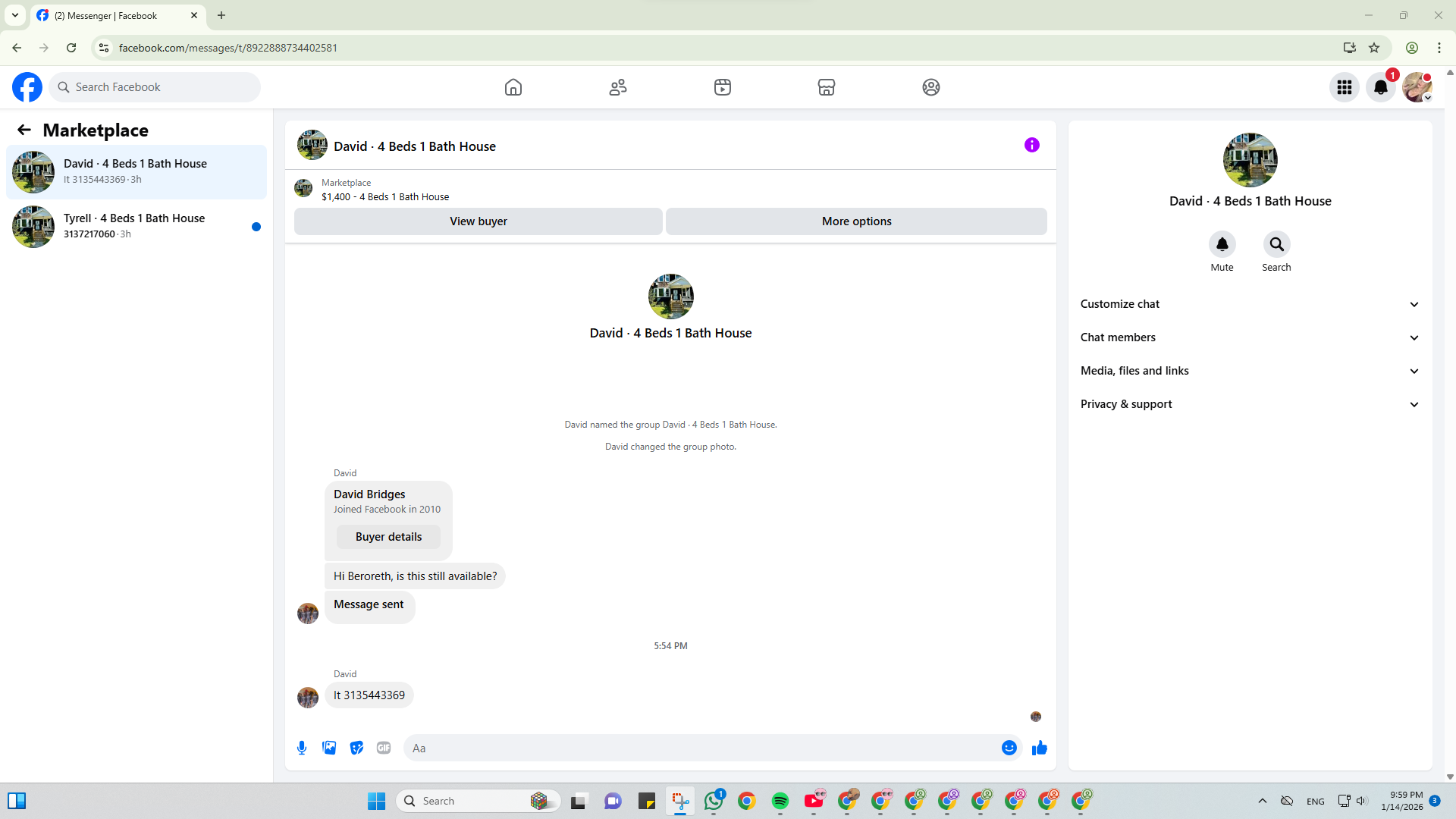Click the Buyer details button
Image resolution: width=1456 pixels, height=819 pixels.
[x=388, y=537]
